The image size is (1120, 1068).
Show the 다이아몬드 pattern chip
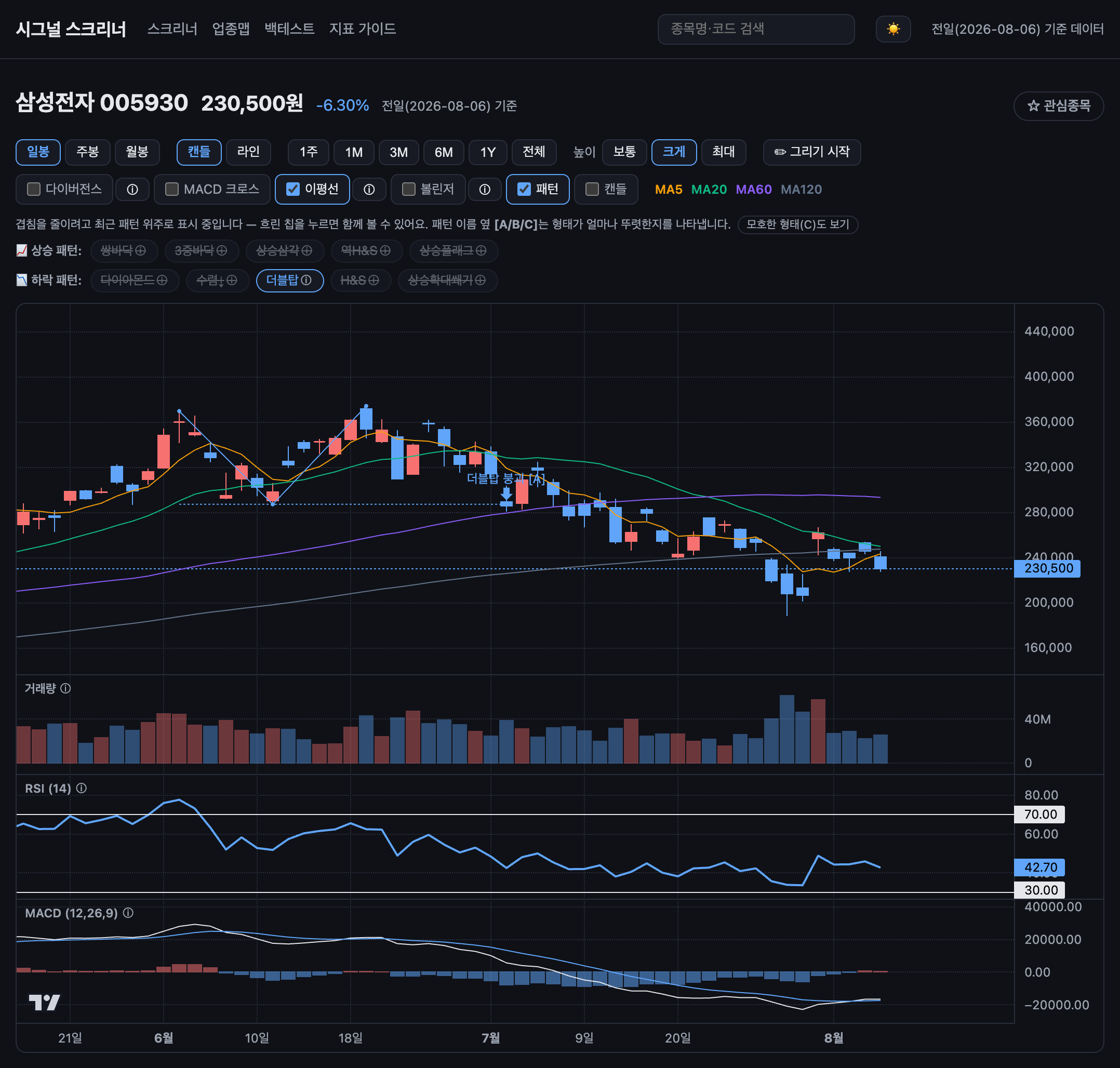(135, 280)
